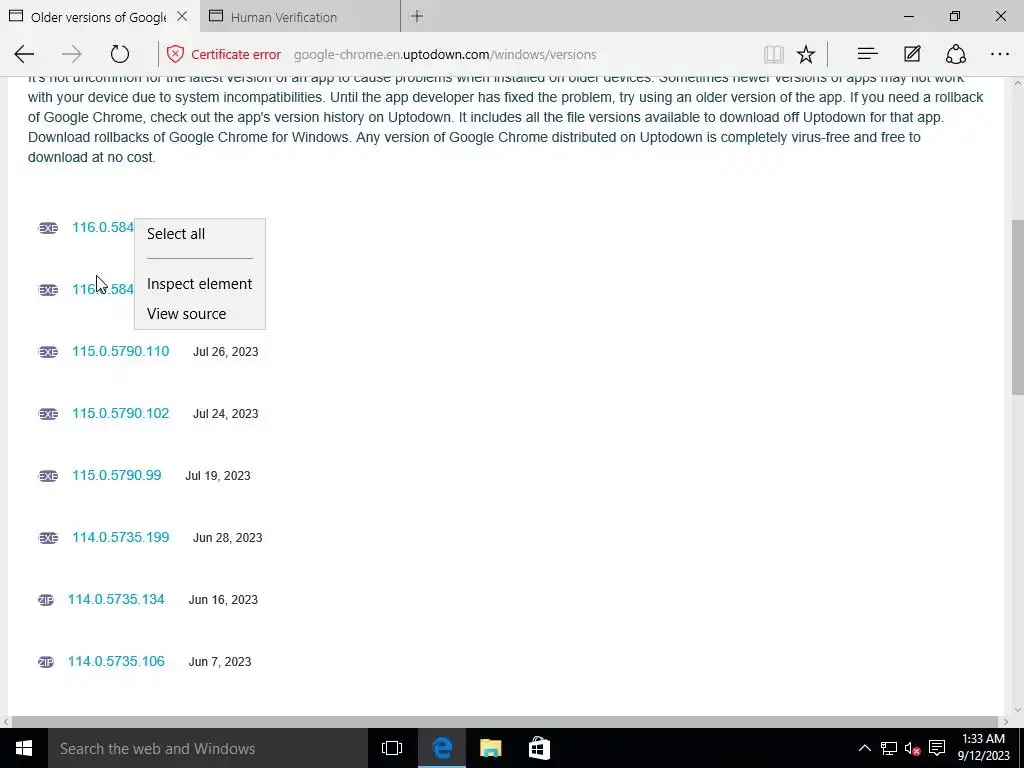Make a Web Note with pen icon

tap(912, 54)
